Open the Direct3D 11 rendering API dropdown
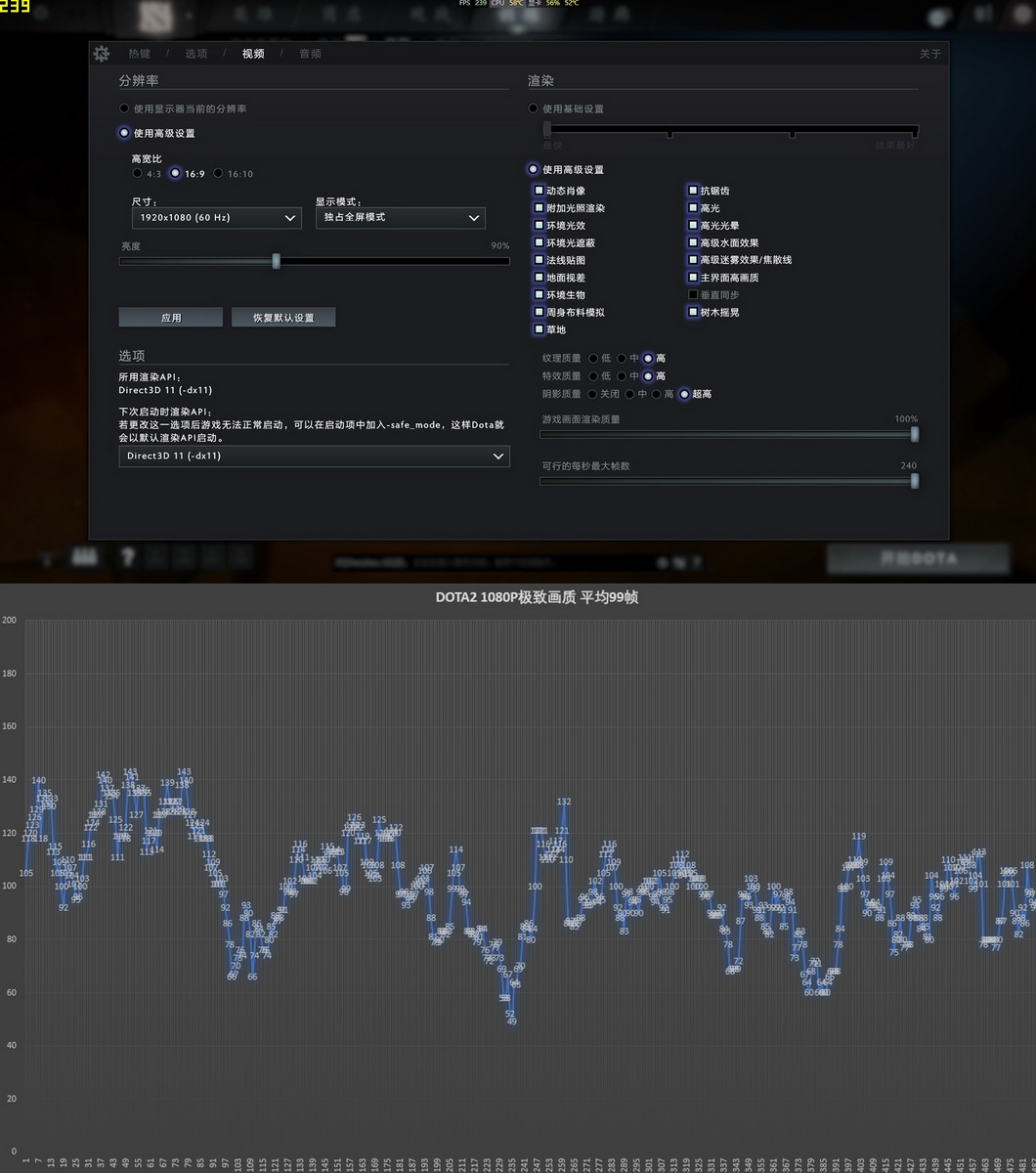 click(314, 456)
